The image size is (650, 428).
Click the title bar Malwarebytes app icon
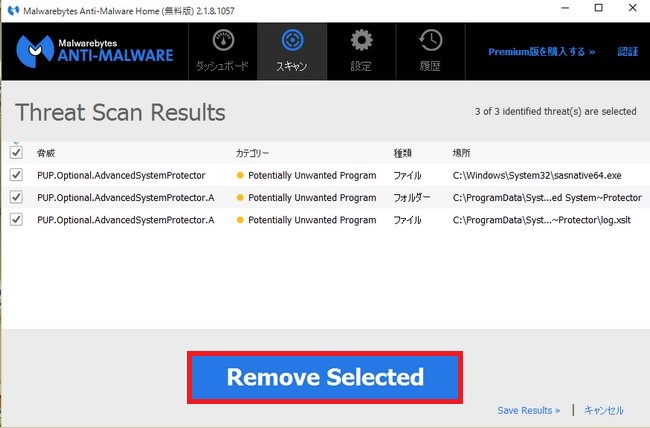(x=13, y=10)
